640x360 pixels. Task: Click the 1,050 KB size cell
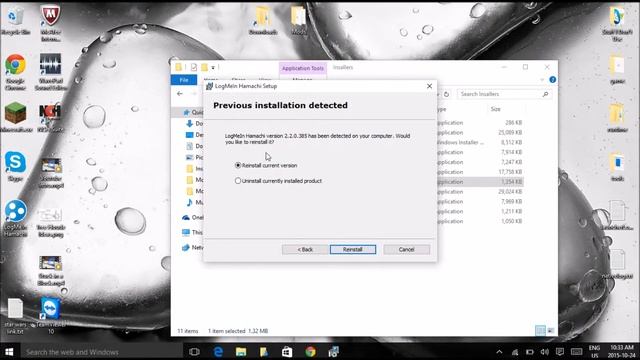(x=511, y=221)
